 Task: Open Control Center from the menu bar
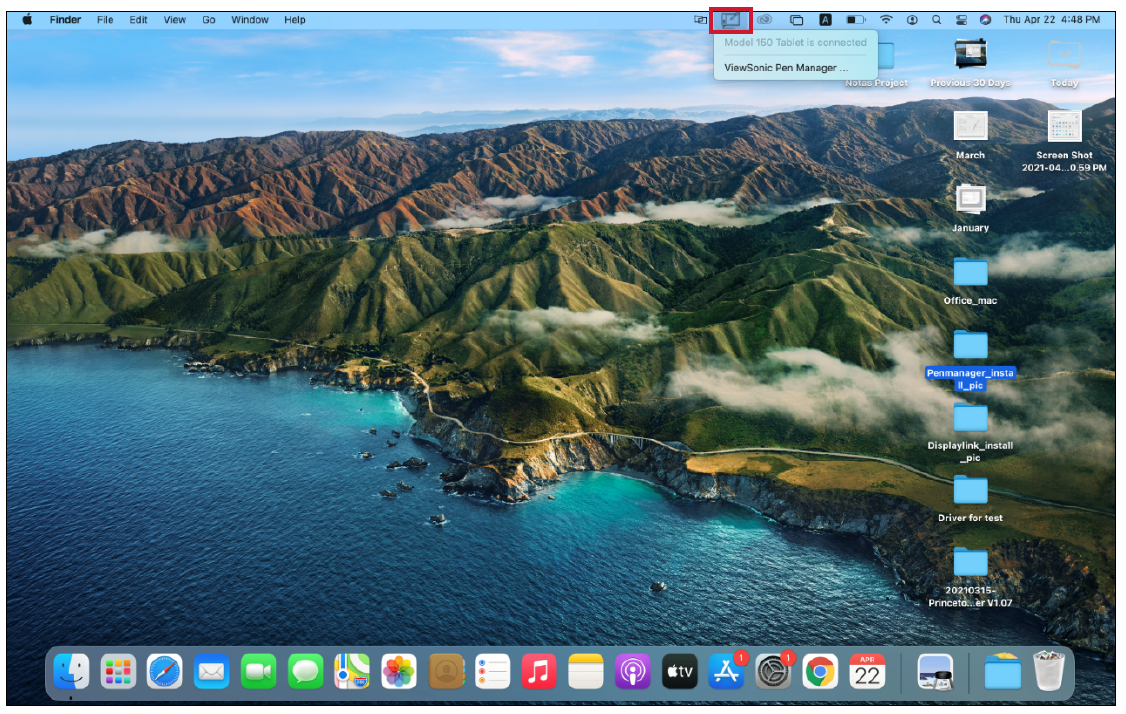pos(961,19)
